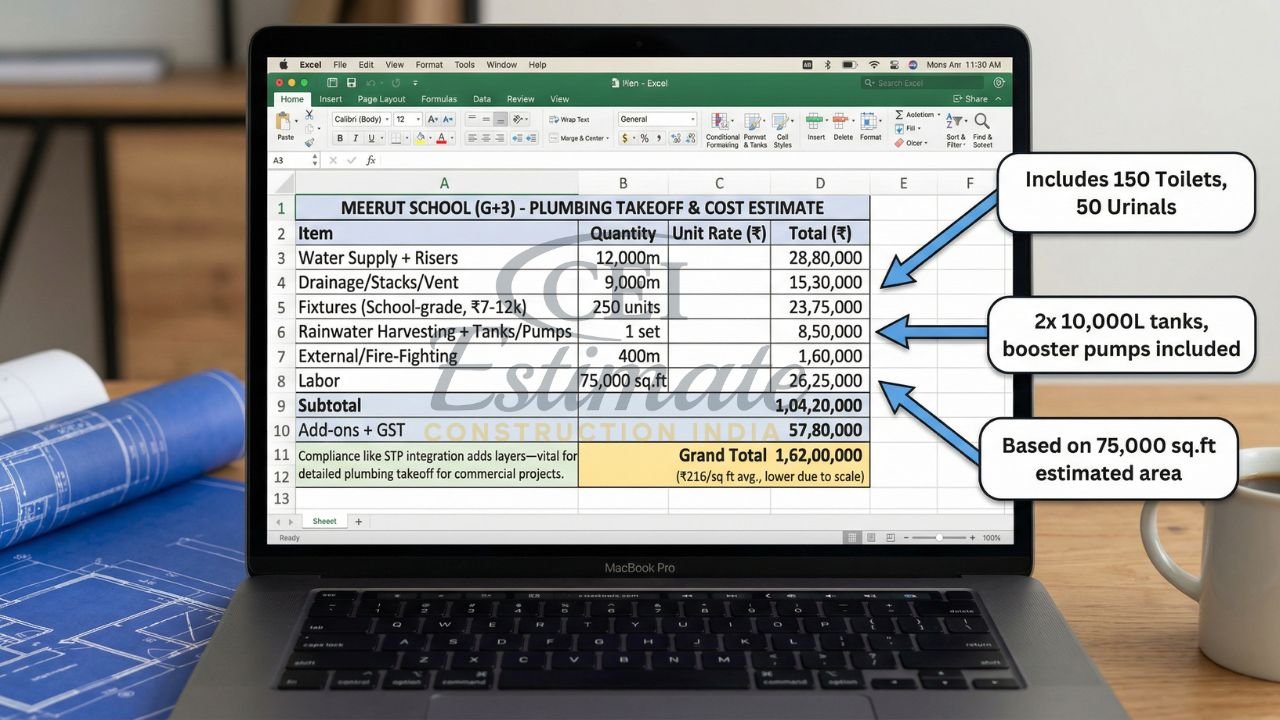Click the Format Painter brush icon

coord(309,142)
